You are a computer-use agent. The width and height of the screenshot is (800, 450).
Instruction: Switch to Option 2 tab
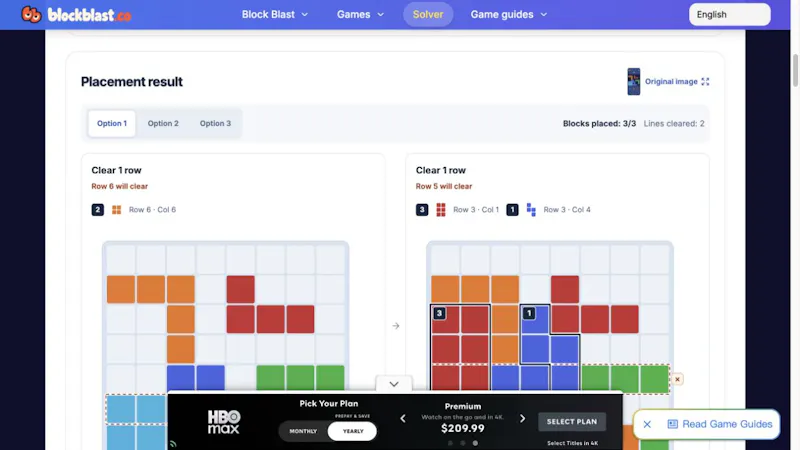[163, 123]
